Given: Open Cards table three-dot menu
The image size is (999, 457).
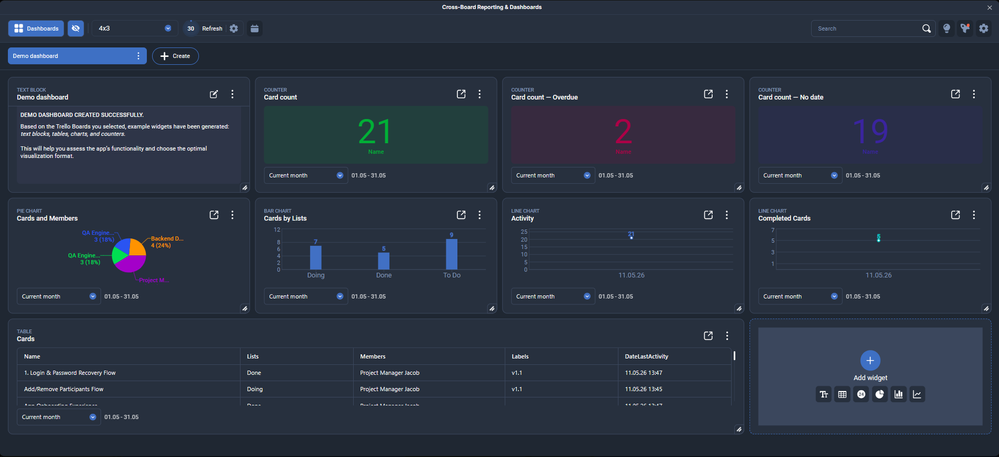Looking at the screenshot, I should pos(727,336).
